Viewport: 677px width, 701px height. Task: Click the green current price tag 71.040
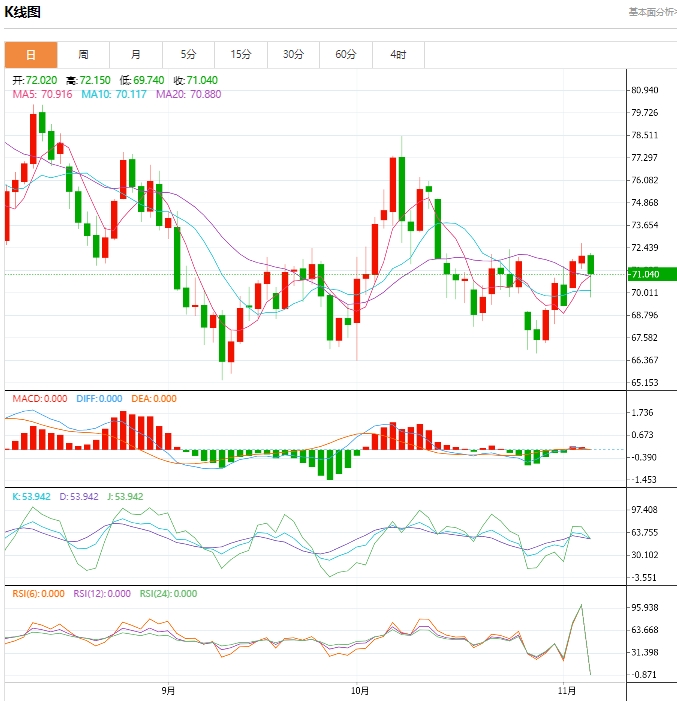pos(651,274)
